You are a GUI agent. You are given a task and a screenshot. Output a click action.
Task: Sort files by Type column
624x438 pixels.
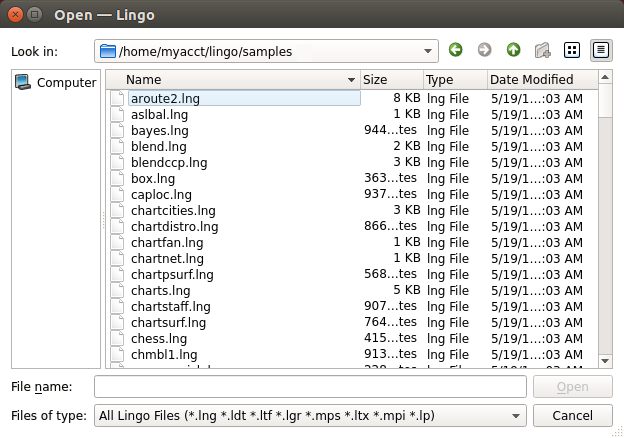coord(456,80)
